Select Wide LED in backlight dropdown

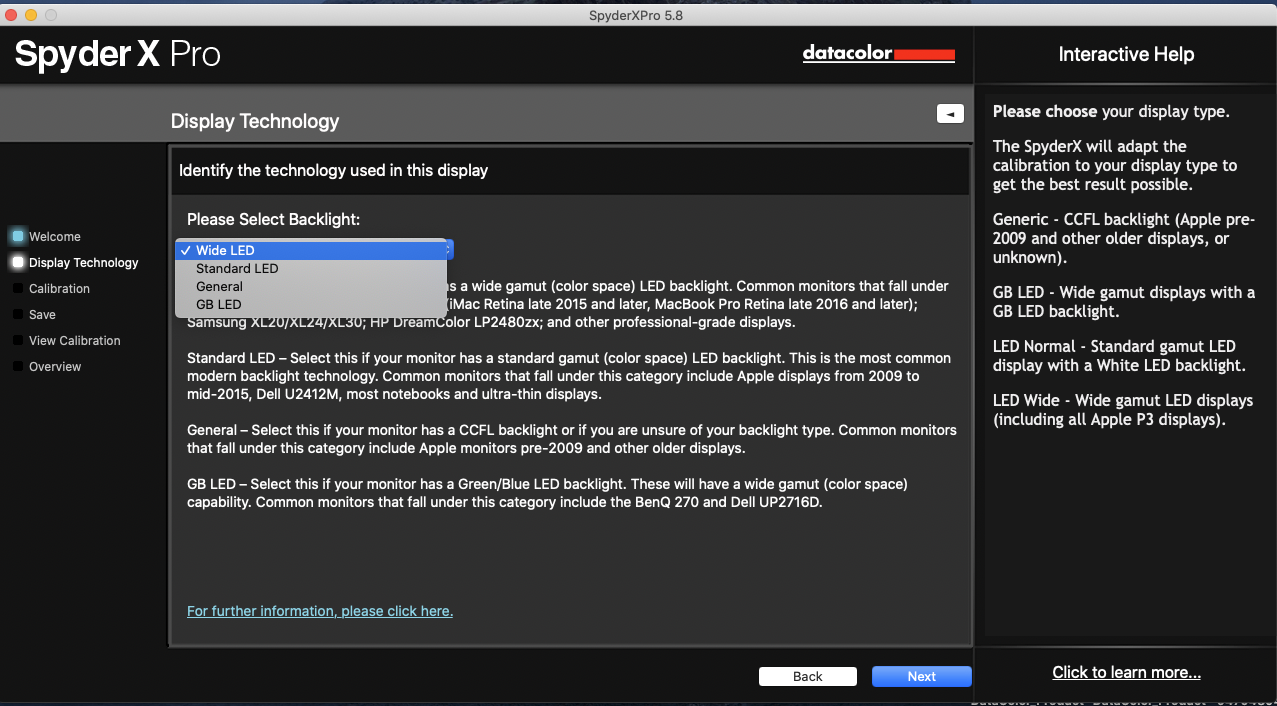[312, 250]
